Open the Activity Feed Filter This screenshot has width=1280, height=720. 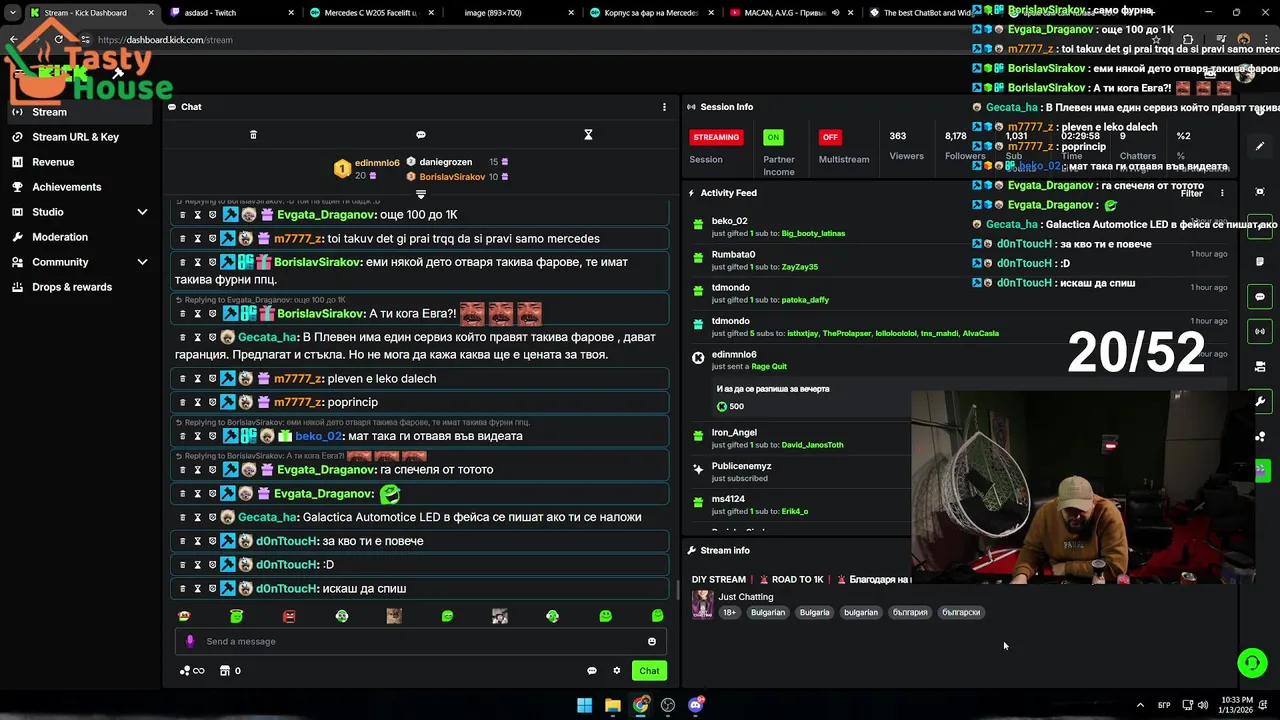[x=1191, y=193]
